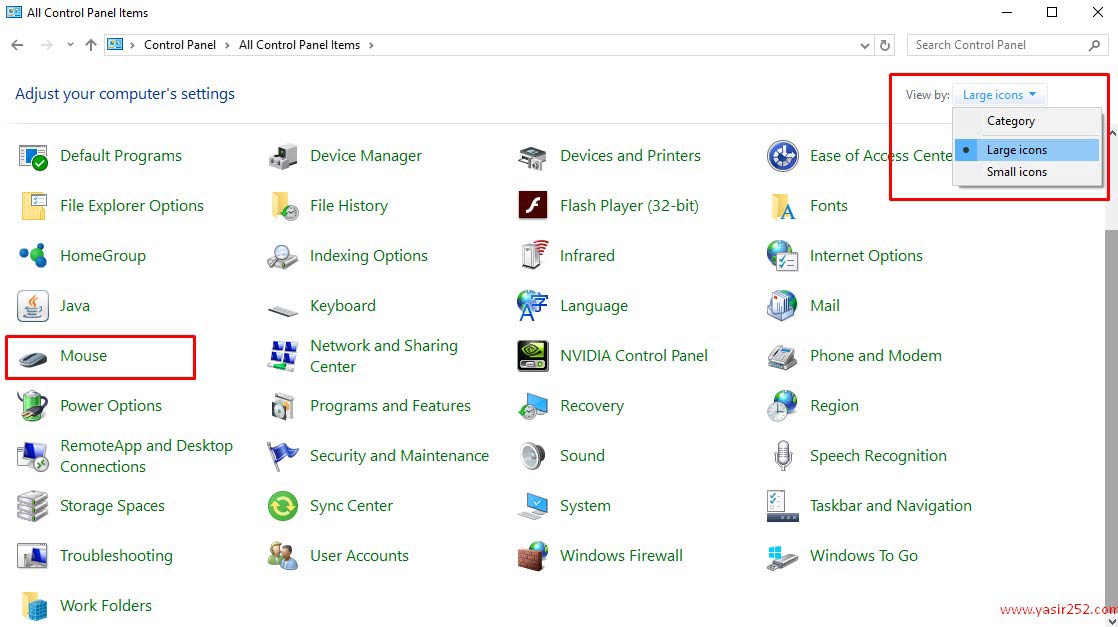Select the Large icons view option

(x=1016, y=148)
